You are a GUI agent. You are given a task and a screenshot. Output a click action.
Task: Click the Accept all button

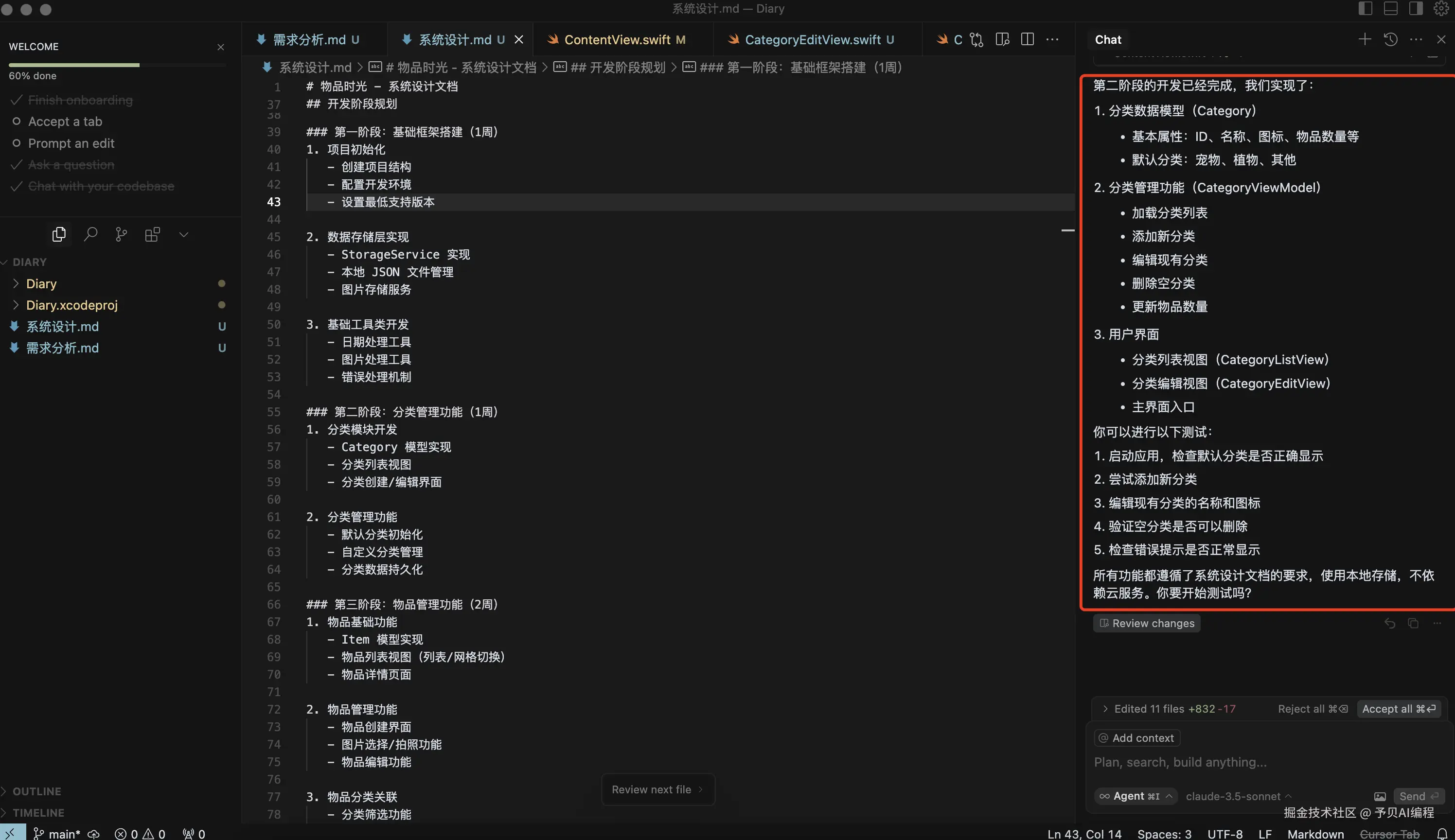click(x=1399, y=708)
